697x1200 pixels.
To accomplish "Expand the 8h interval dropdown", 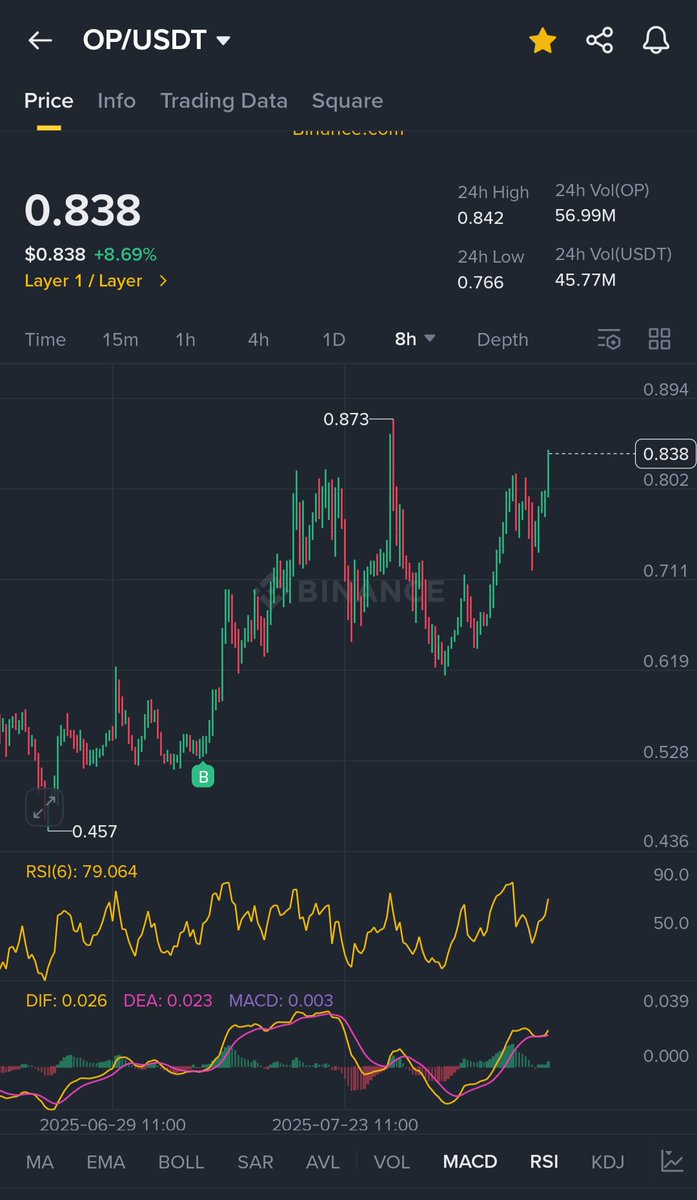I will tap(415, 339).
